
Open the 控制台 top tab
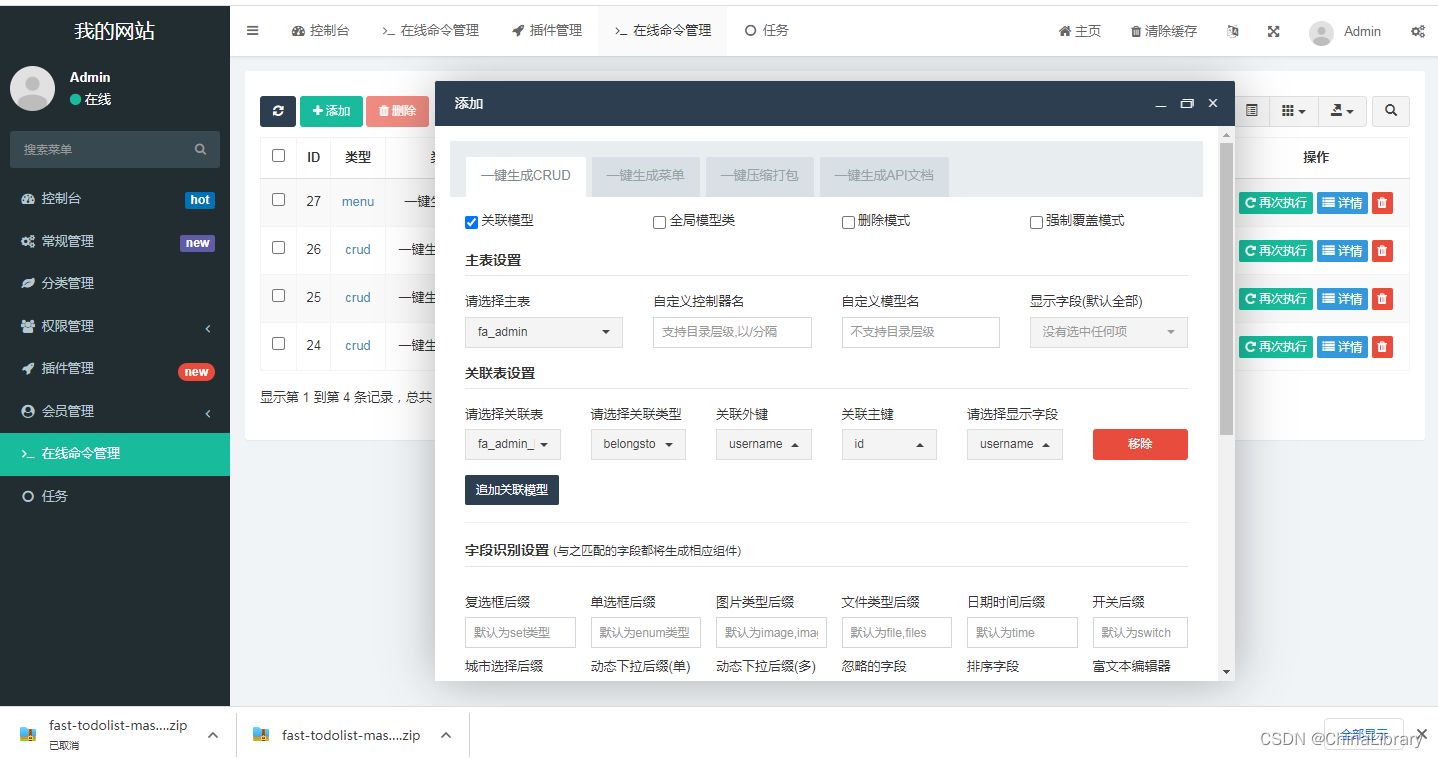[321, 31]
